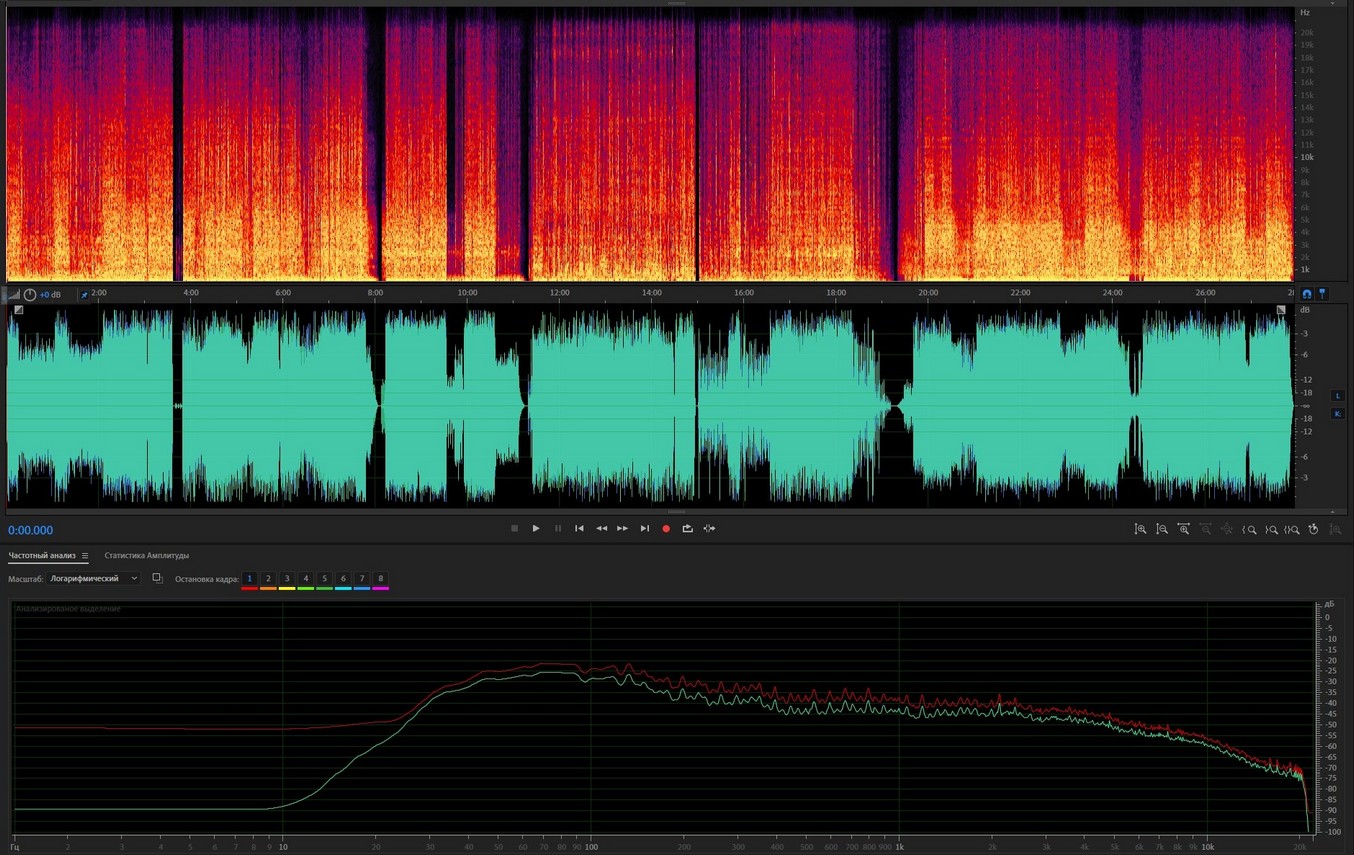Toggle the loop playback button
This screenshot has height=855, width=1354.
[x=688, y=528]
